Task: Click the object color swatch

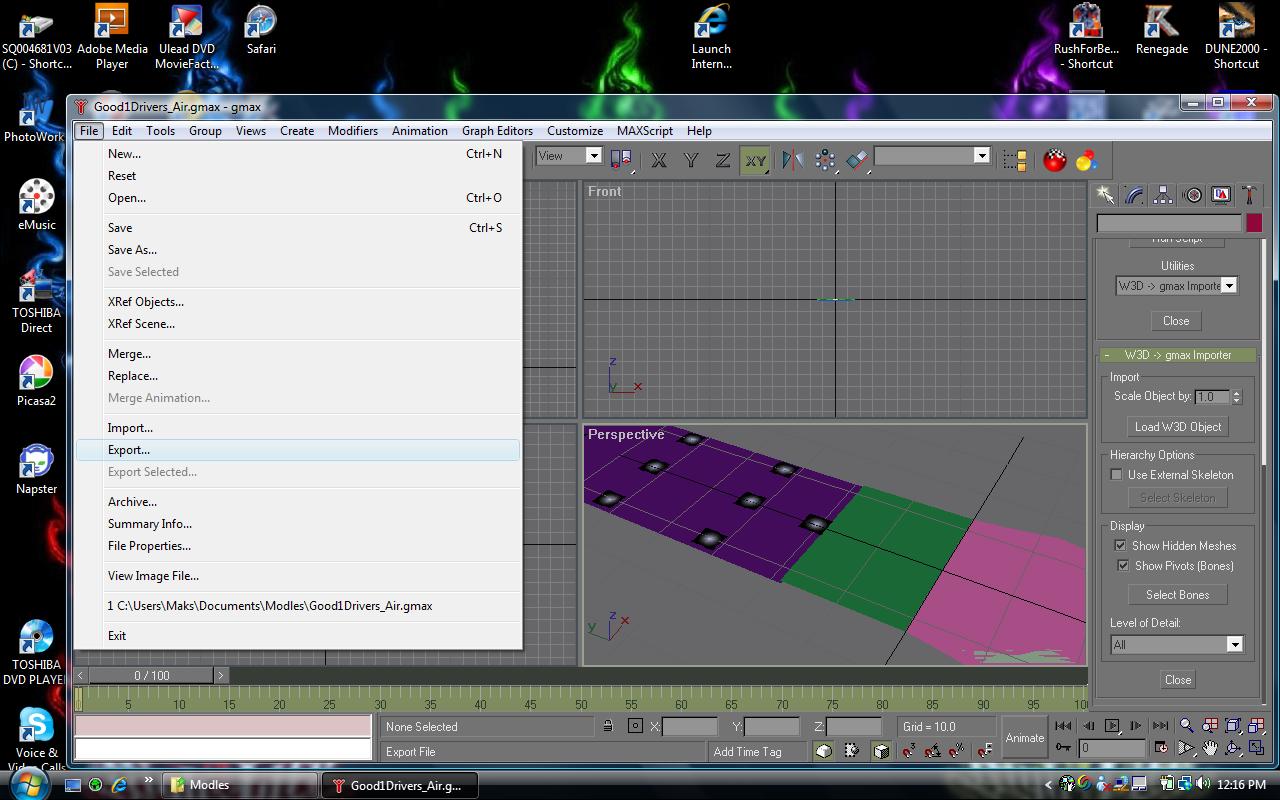Action: 1254,223
